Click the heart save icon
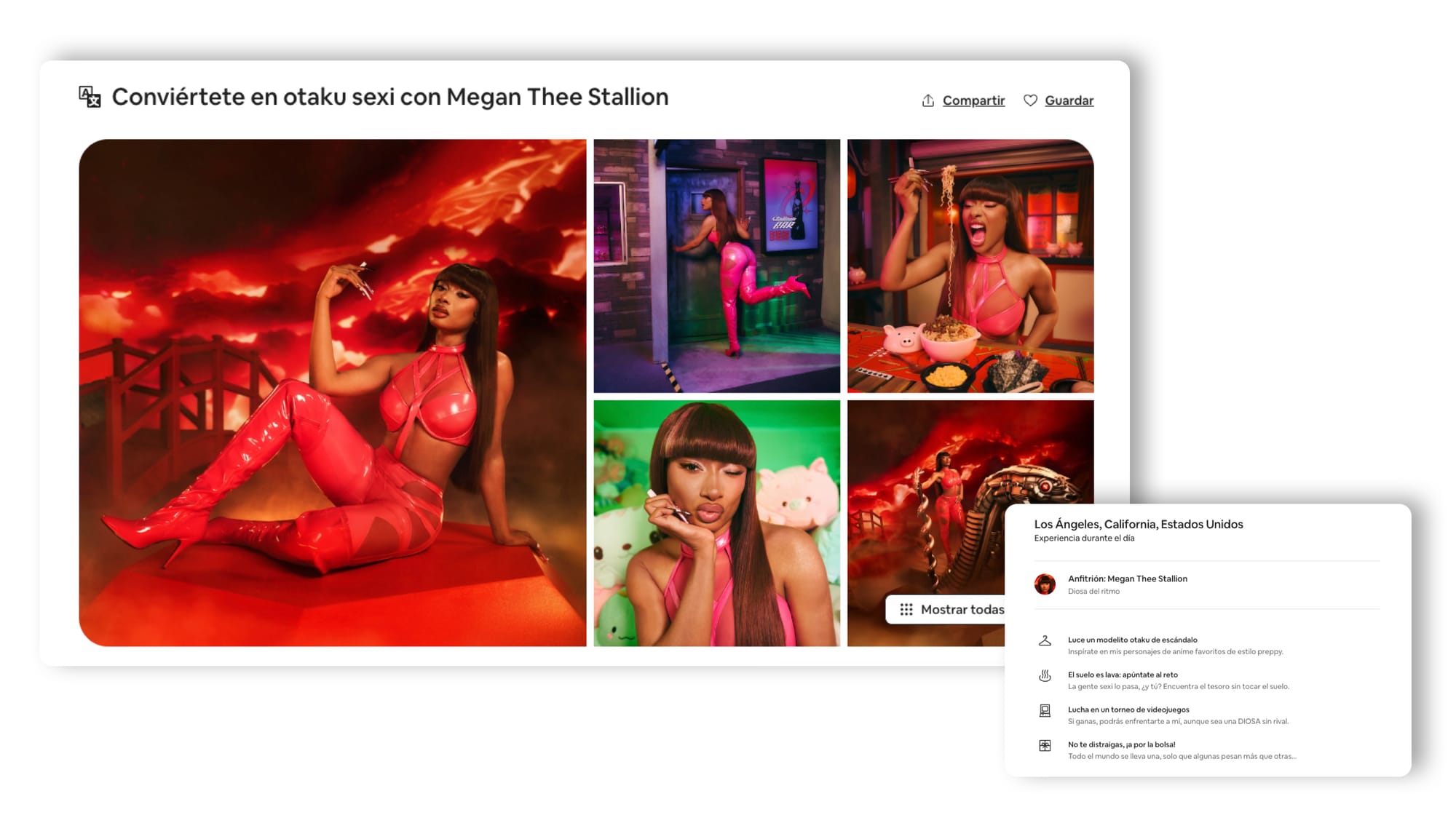 coord(1030,100)
